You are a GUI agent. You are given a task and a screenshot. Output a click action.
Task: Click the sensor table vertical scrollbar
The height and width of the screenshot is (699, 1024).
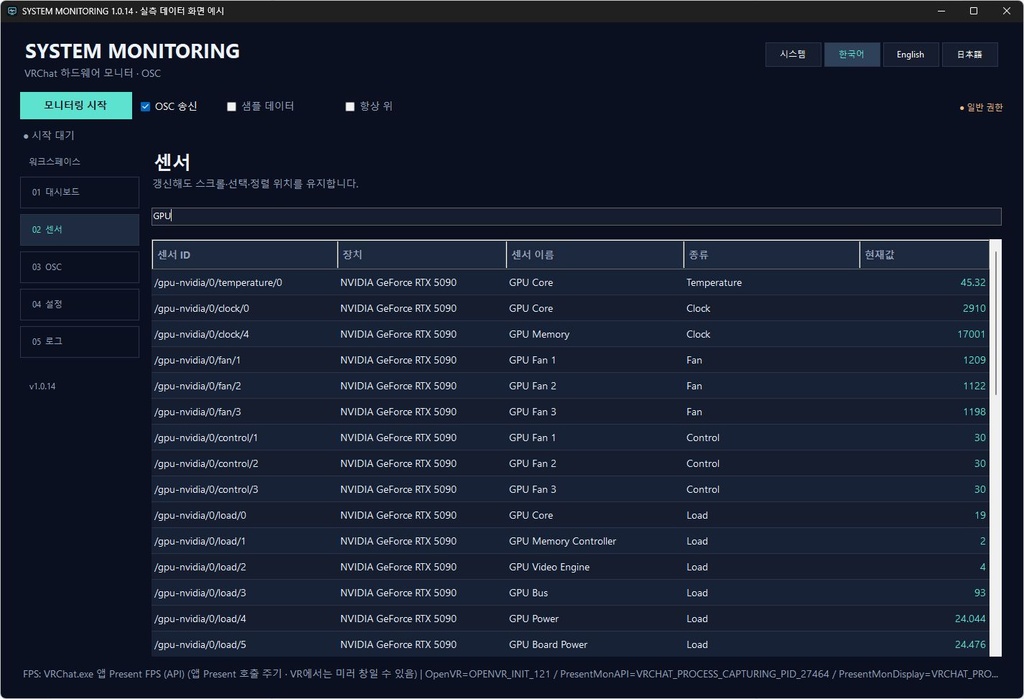pos(995,448)
